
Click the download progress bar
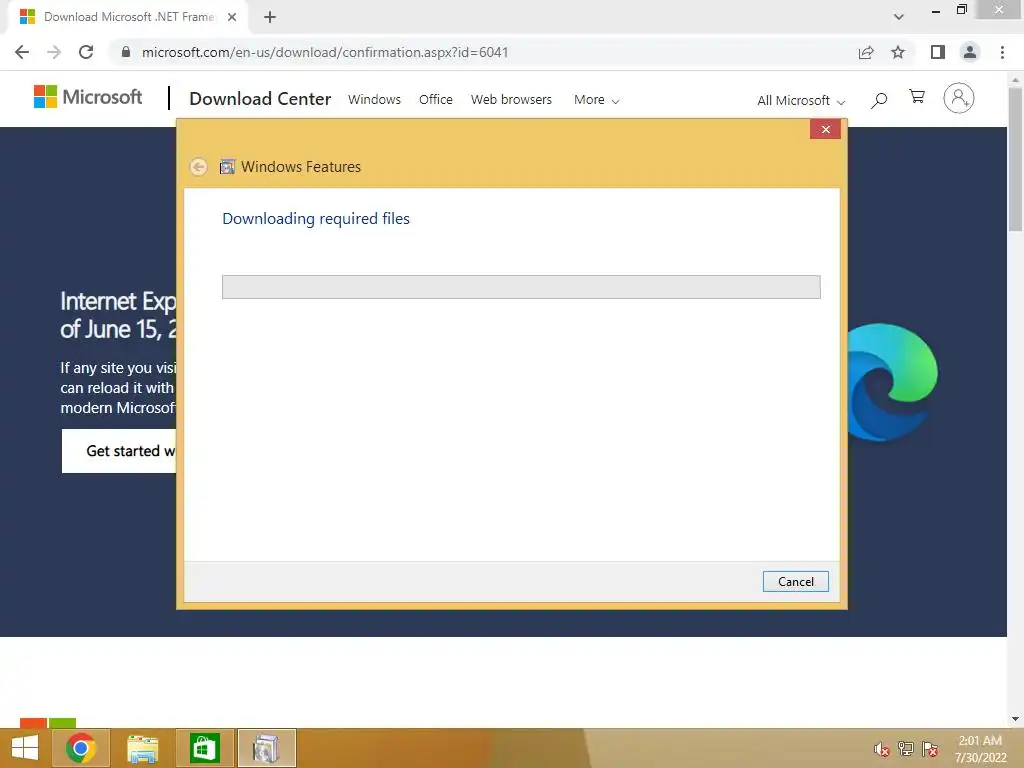point(521,287)
